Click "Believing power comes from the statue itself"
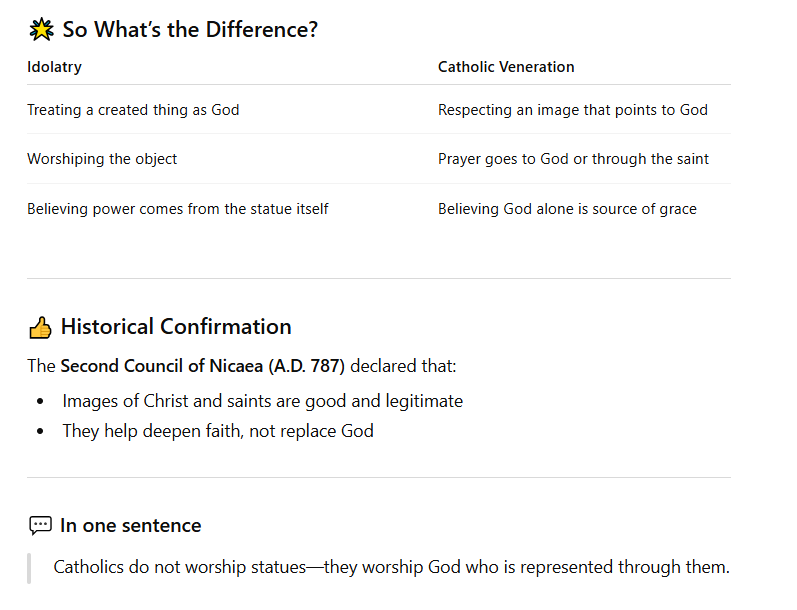Viewport: 797px width, 610px height. (178, 209)
